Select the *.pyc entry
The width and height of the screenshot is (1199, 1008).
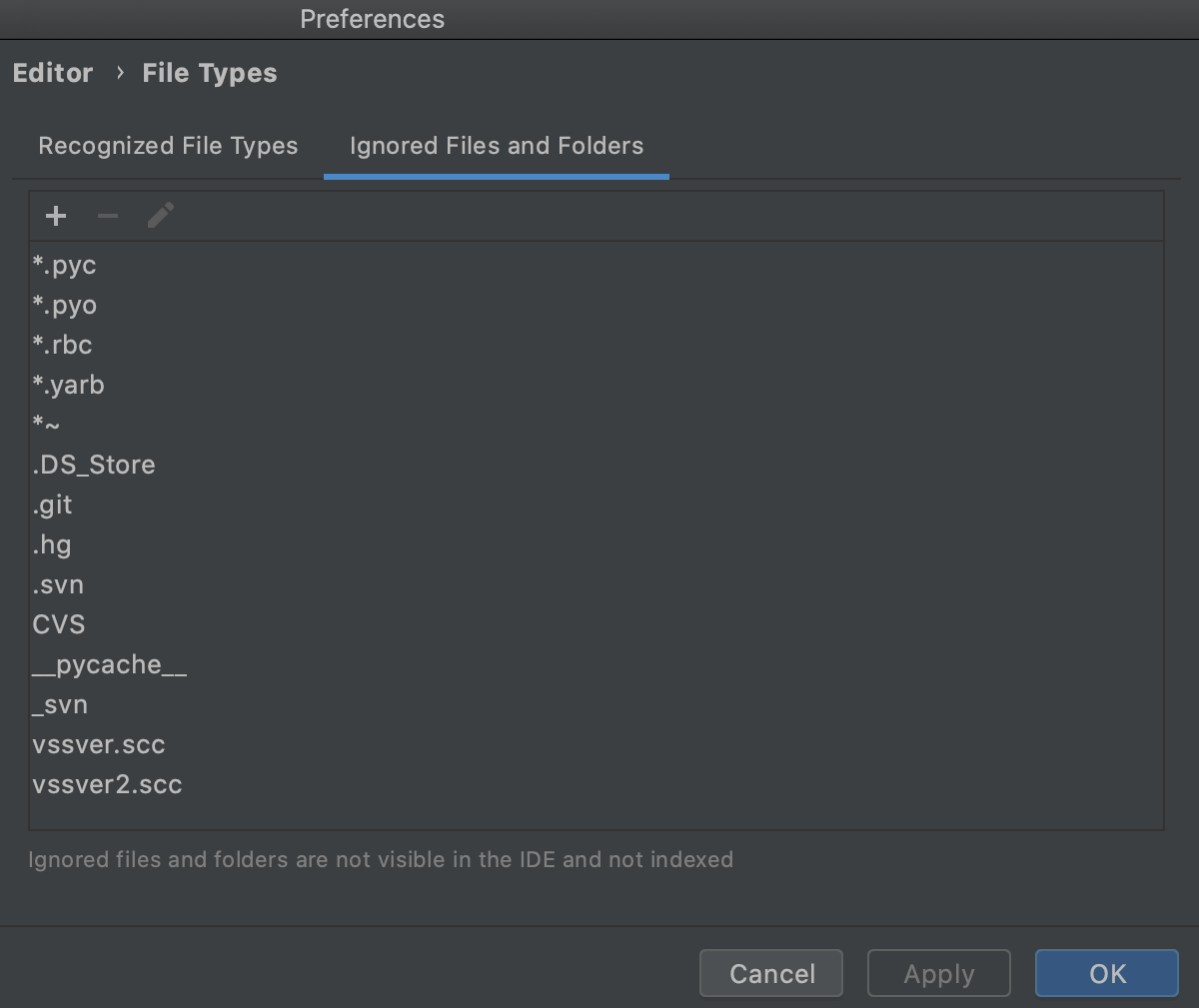click(x=64, y=266)
